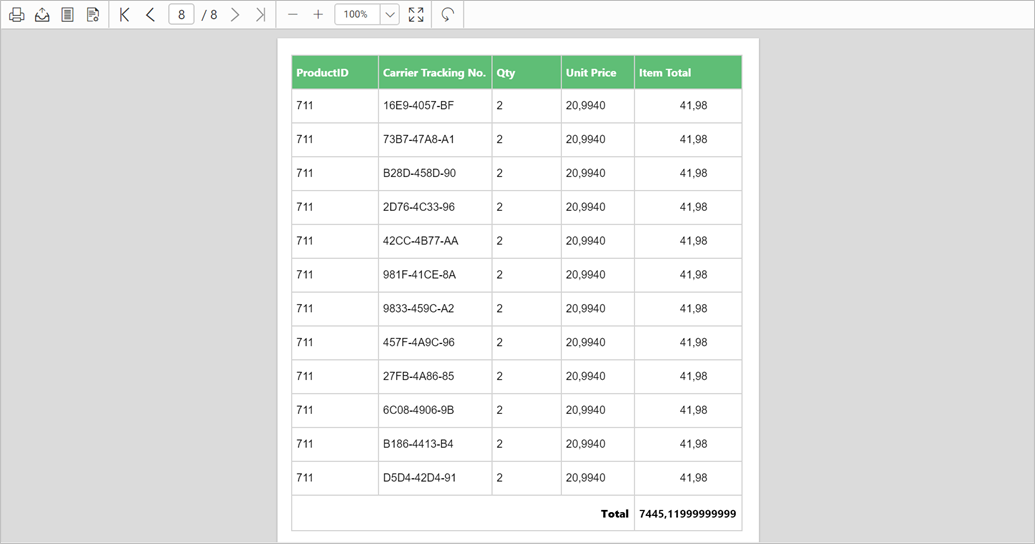
Task: Click unit price in D5D4-42D4-91 row
Action: 585,477
